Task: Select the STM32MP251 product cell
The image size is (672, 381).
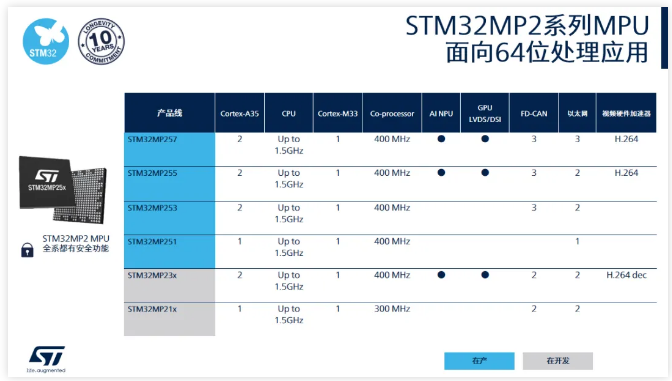Action: pyautogui.click(x=170, y=252)
